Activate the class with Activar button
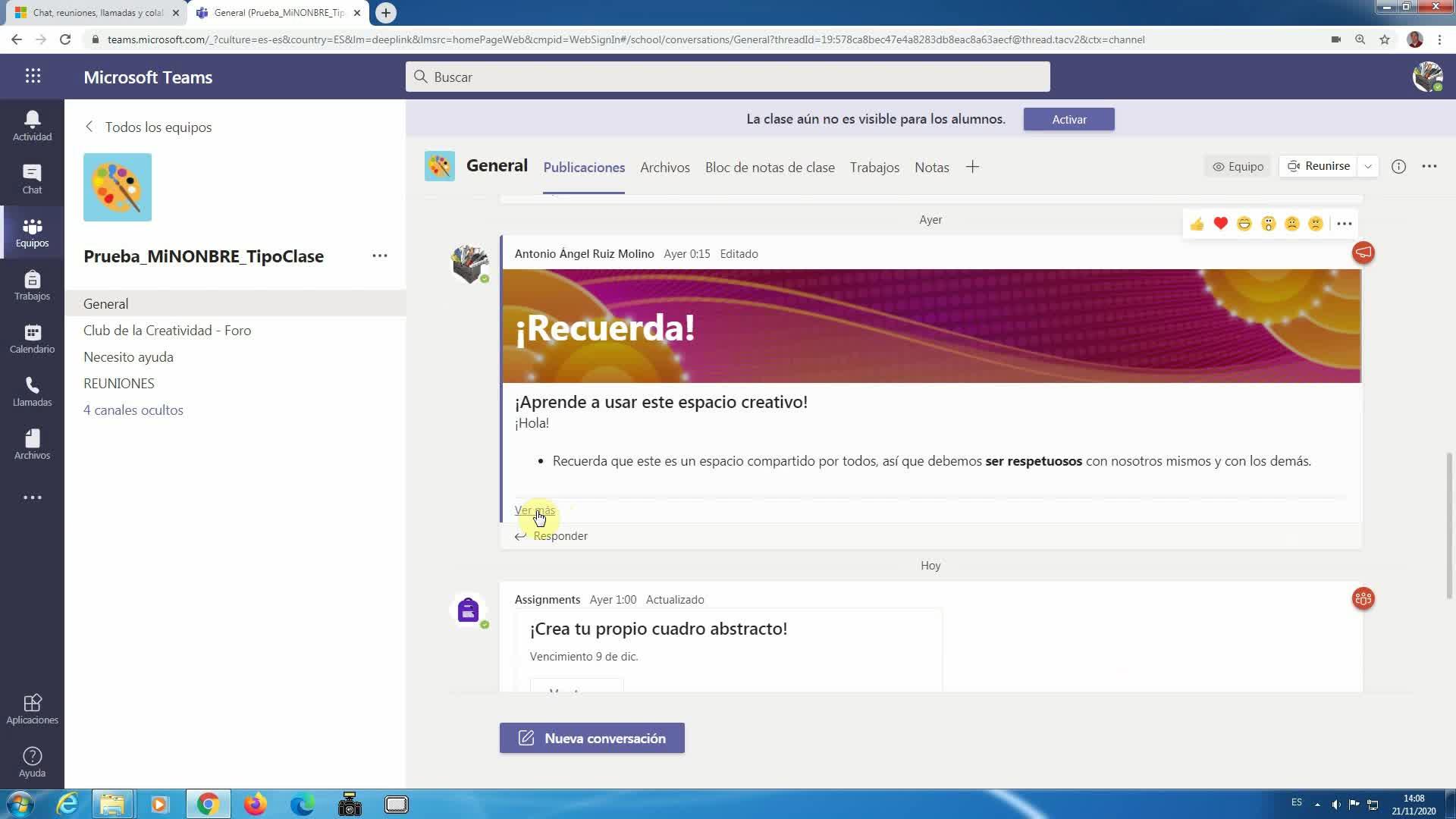Viewport: 1456px width, 819px height. pyautogui.click(x=1068, y=119)
